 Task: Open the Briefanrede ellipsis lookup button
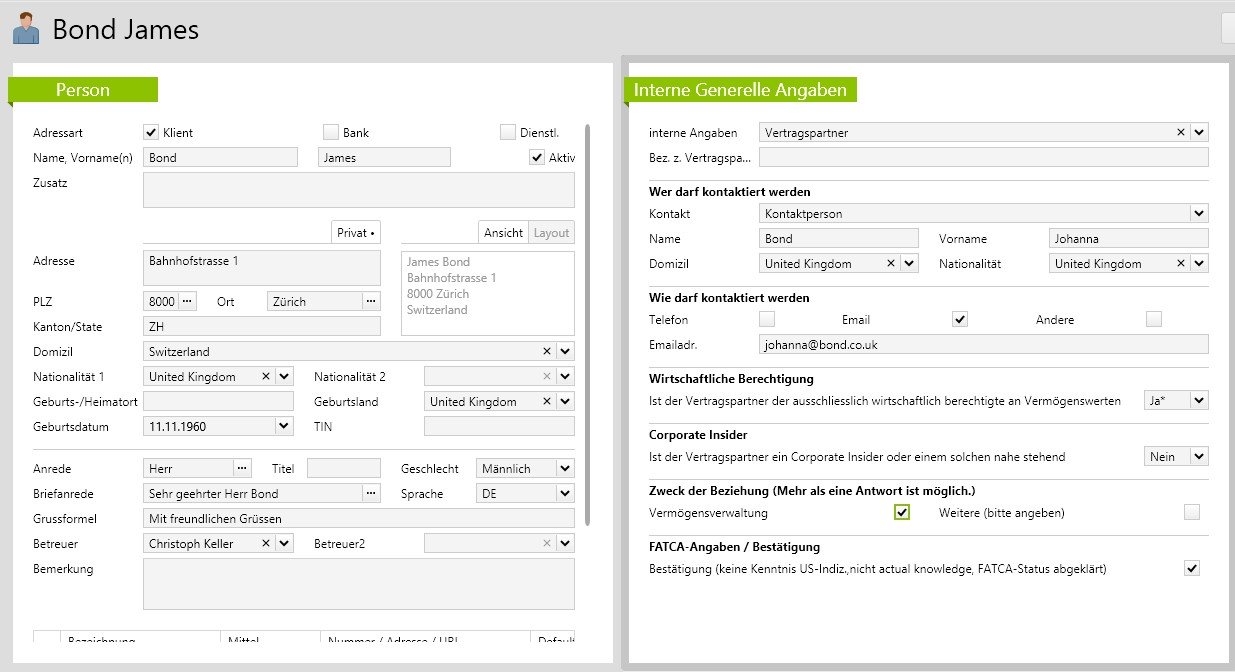point(371,493)
